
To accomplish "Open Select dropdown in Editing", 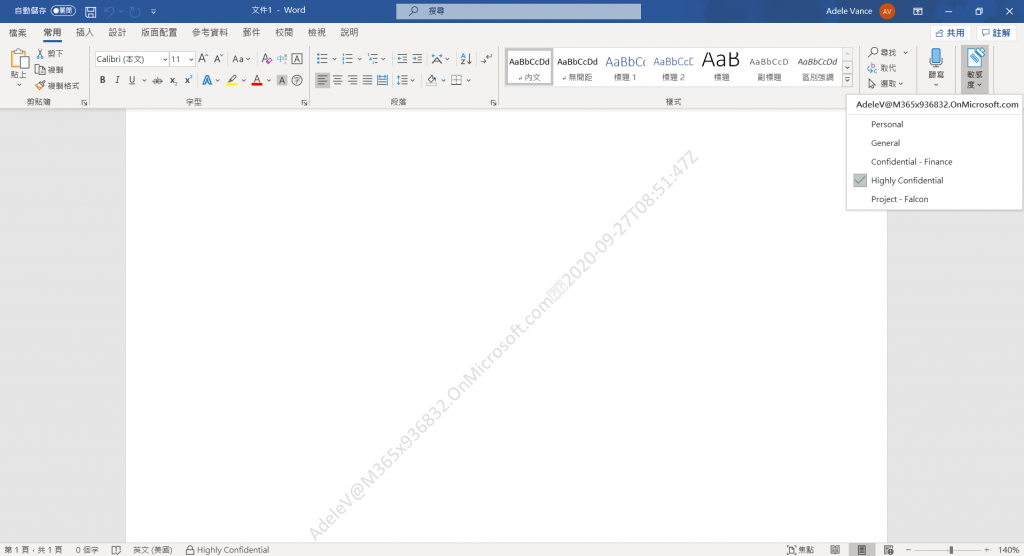I will click(886, 84).
